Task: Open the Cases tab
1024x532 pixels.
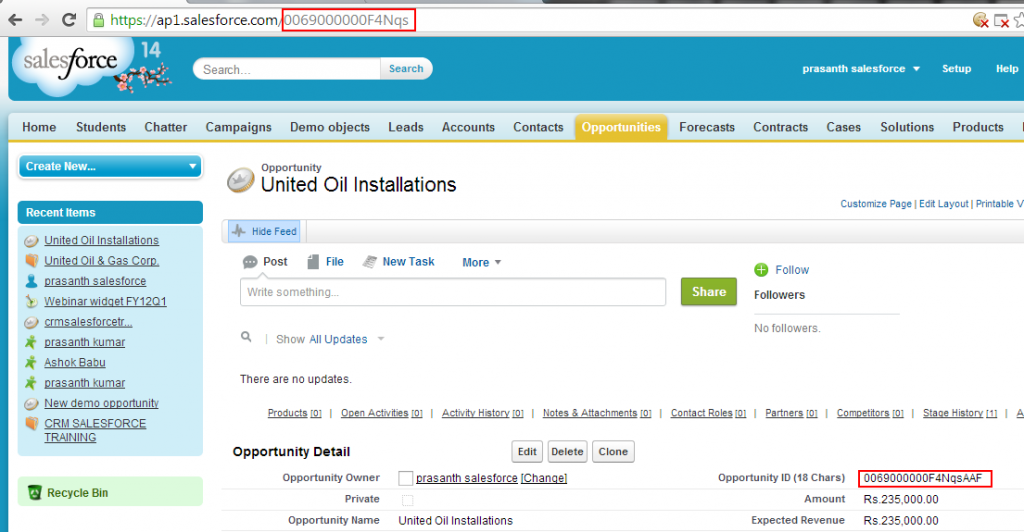Action: (x=843, y=127)
